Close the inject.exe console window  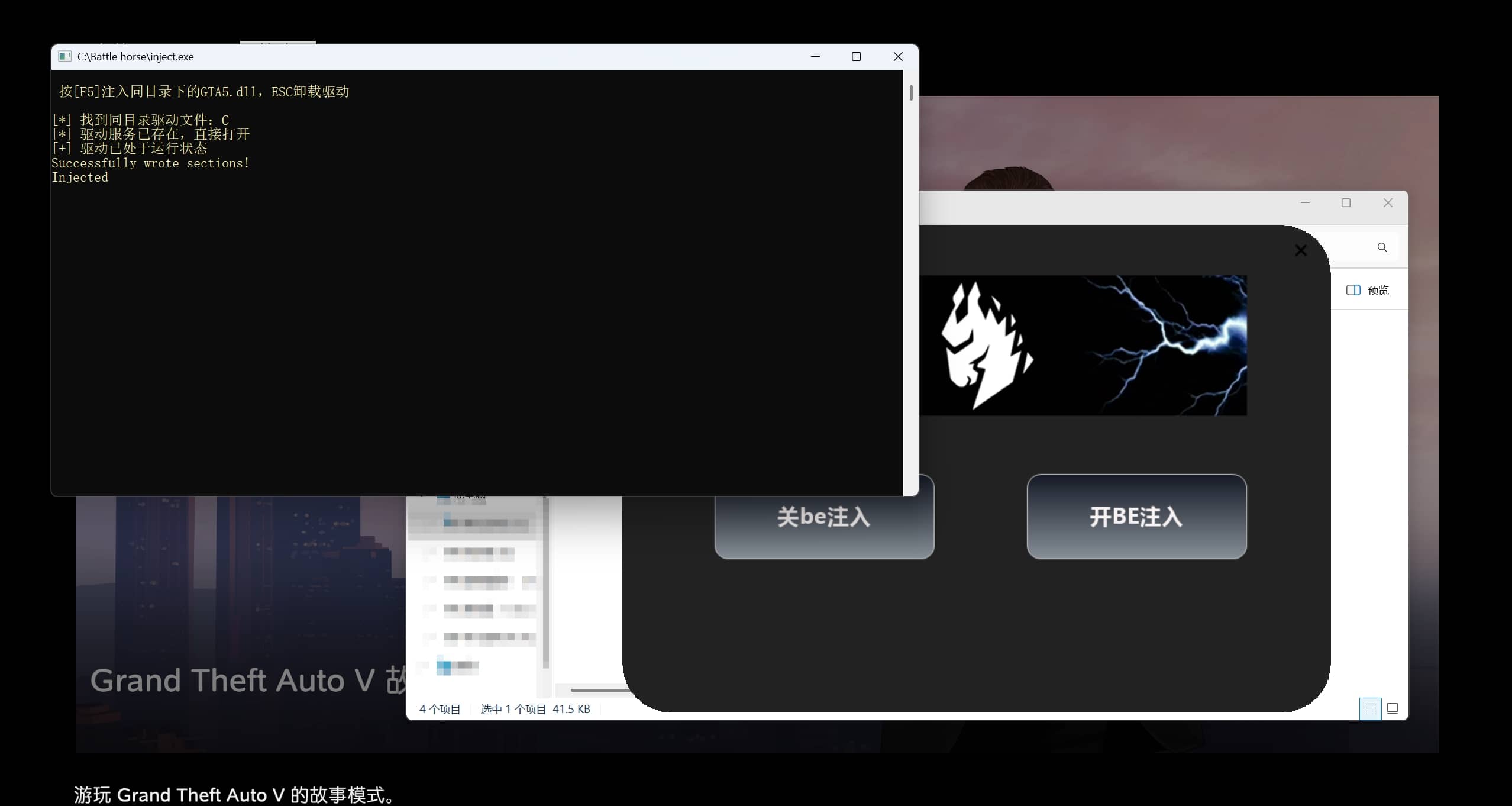pyautogui.click(x=897, y=56)
